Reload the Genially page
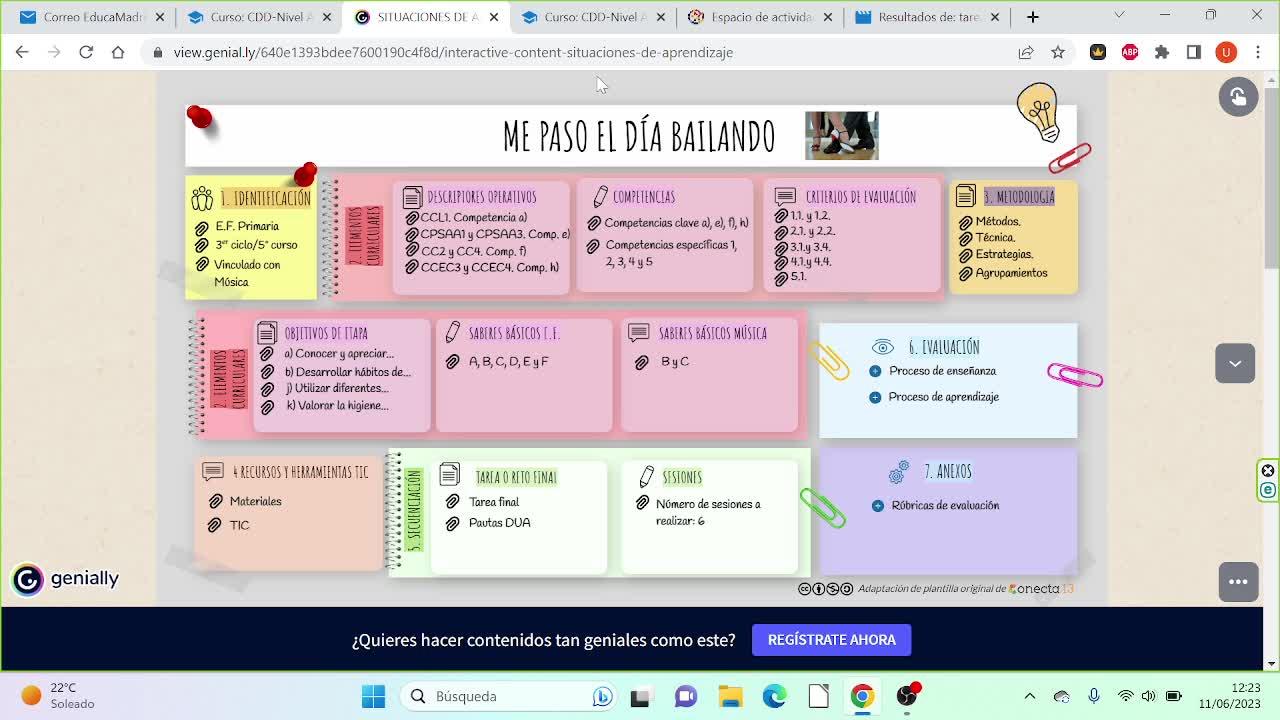1280x720 pixels. point(86,52)
